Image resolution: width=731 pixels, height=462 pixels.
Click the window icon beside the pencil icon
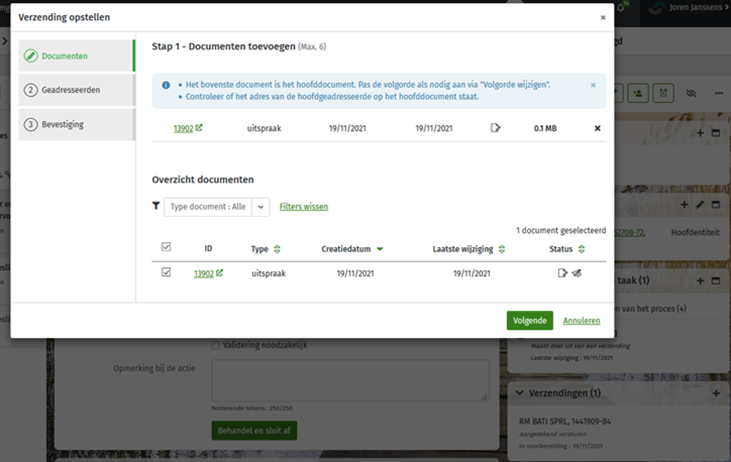pyautogui.click(x=716, y=205)
